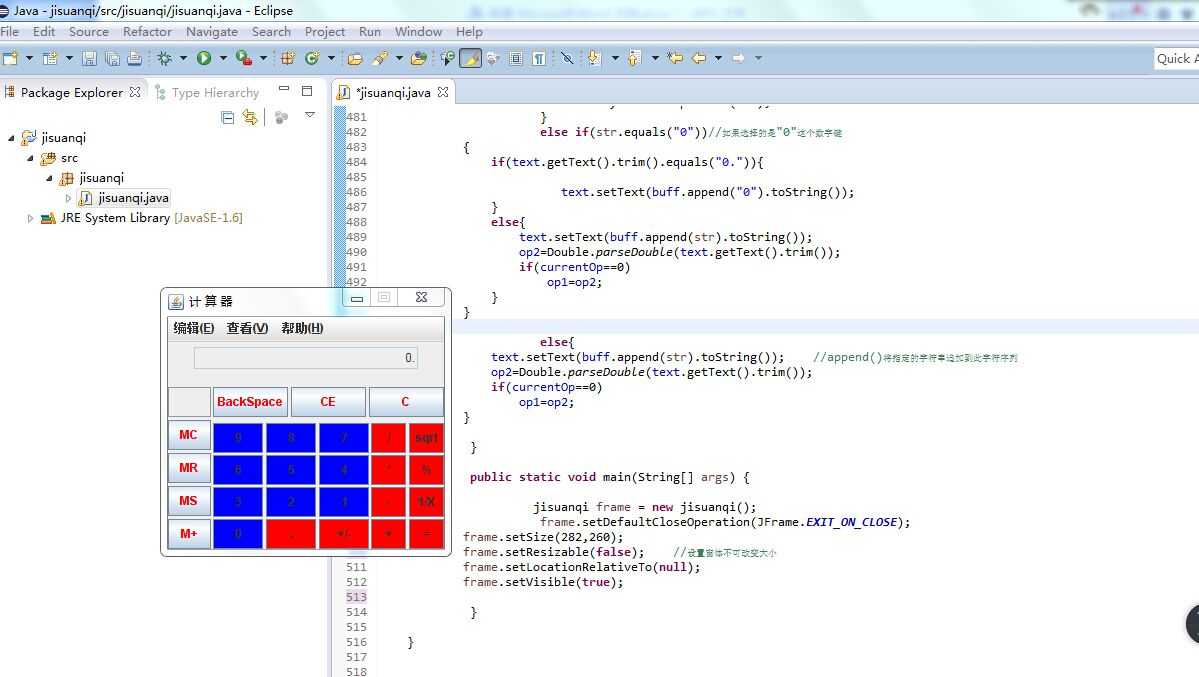Click the blue 9 key in calculator
The height and width of the screenshot is (677, 1199).
click(238, 438)
